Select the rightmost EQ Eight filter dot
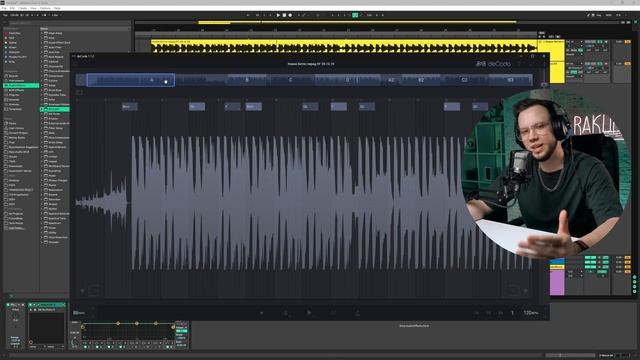 point(173,327)
